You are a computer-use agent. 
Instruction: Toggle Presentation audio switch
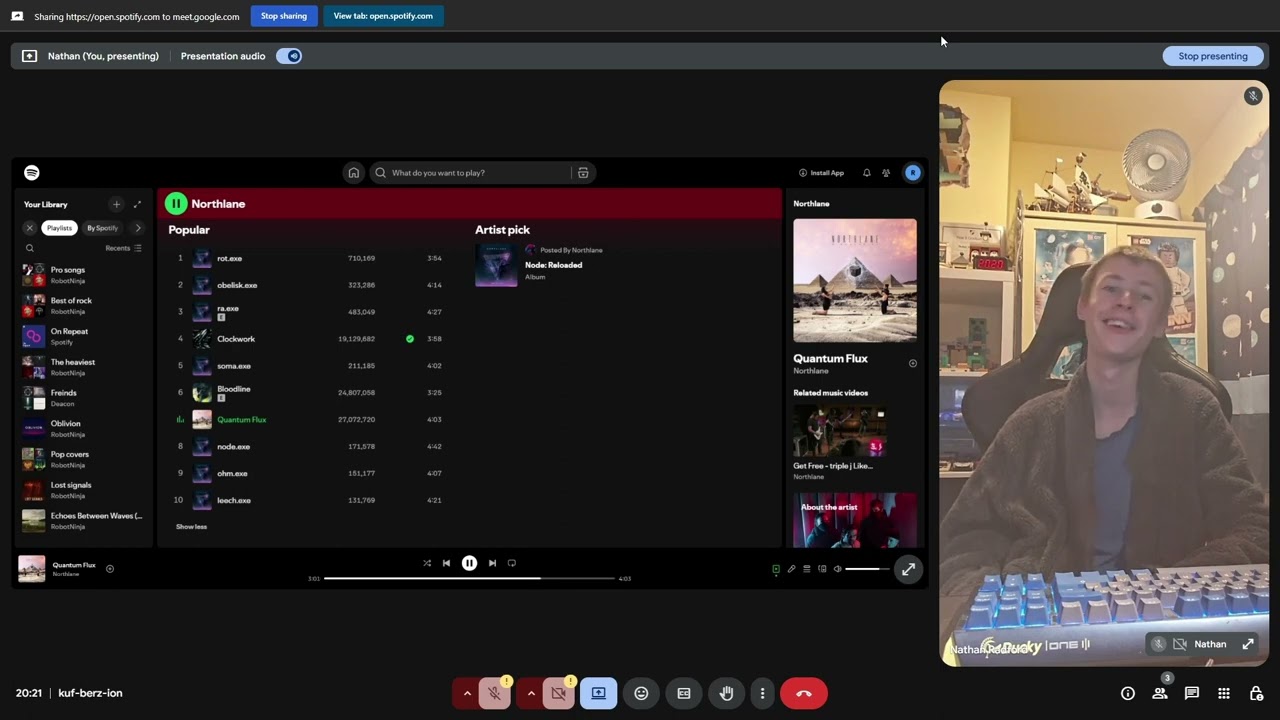tap(289, 56)
